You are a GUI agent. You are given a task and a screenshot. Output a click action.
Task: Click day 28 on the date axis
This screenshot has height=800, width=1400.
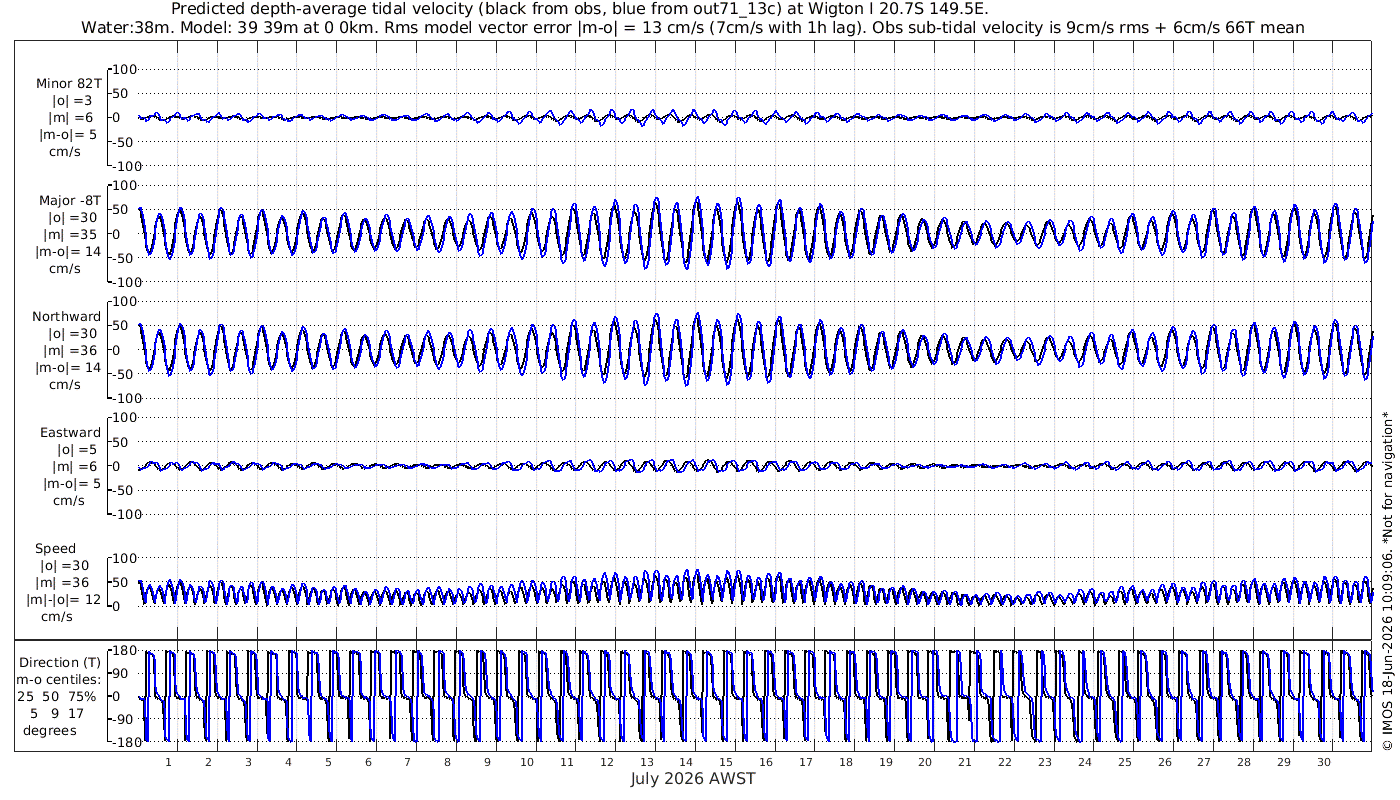(1244, 761)
